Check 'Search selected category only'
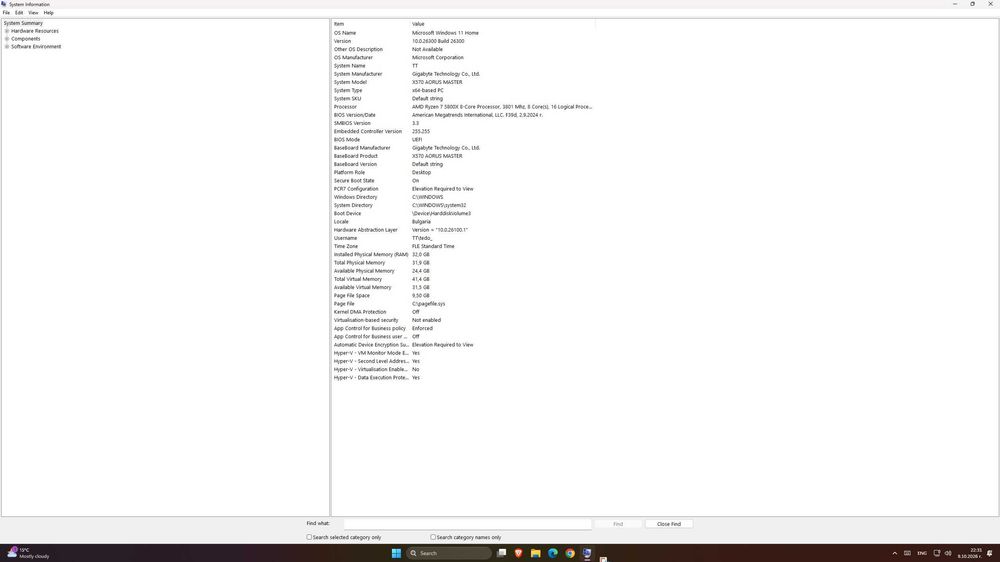 click(309, 537)
